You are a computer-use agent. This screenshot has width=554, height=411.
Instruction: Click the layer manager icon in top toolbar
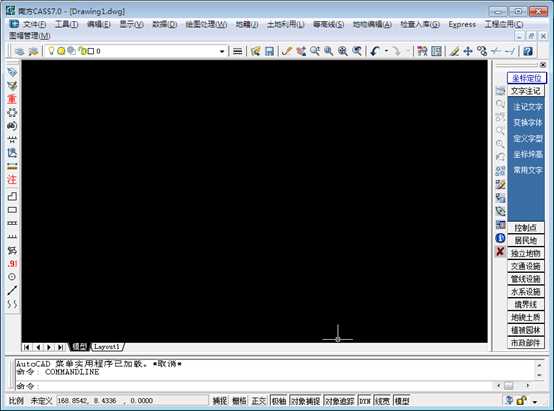20,52
